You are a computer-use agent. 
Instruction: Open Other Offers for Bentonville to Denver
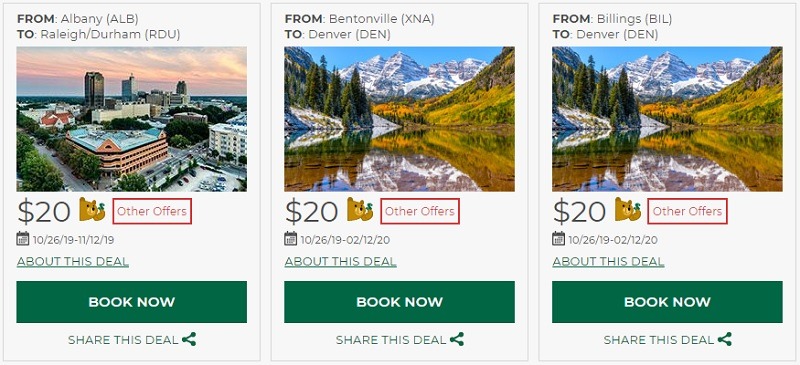[x=420, y=211]
